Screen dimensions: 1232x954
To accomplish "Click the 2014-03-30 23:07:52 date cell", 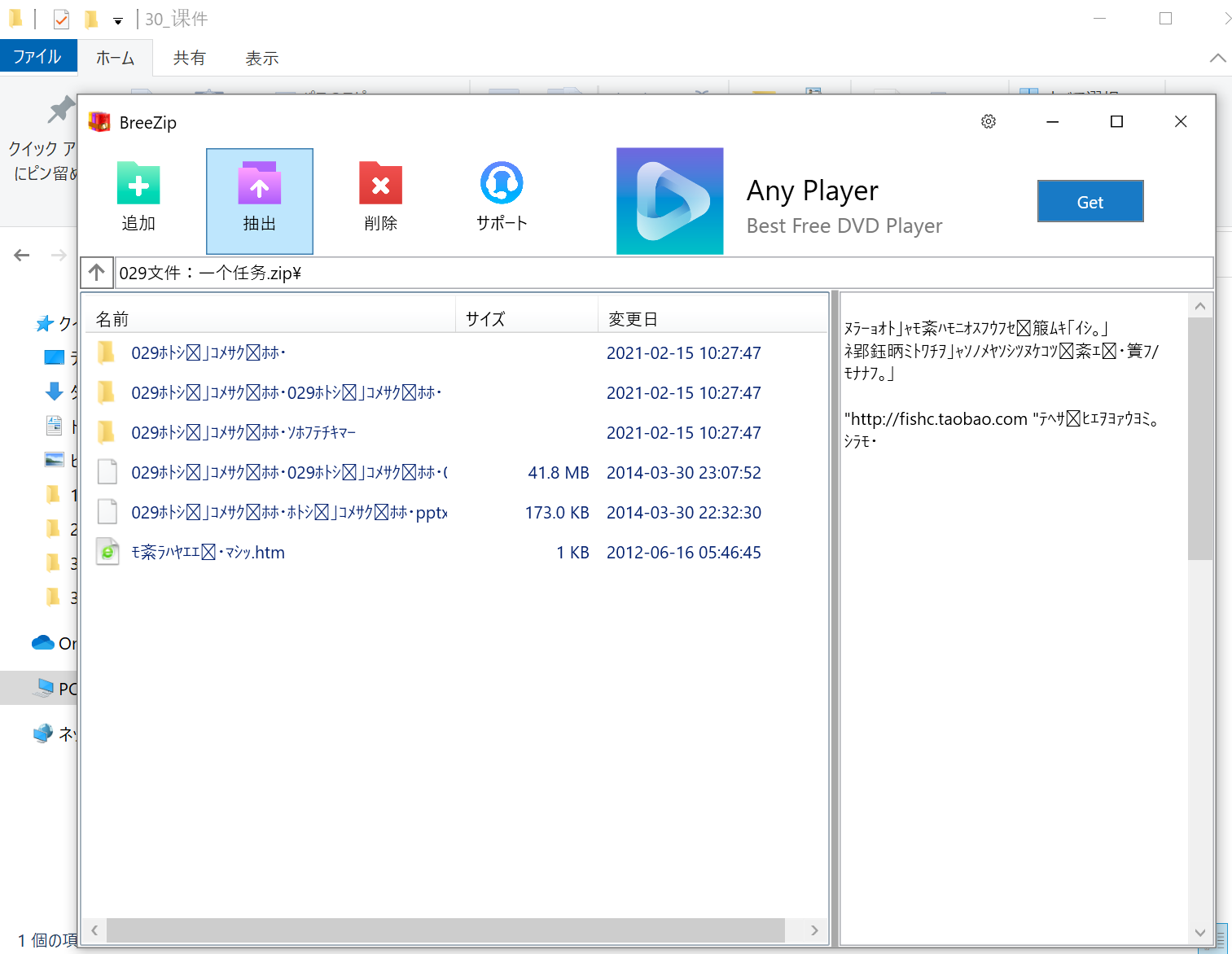I will click(x=684, y=472).
